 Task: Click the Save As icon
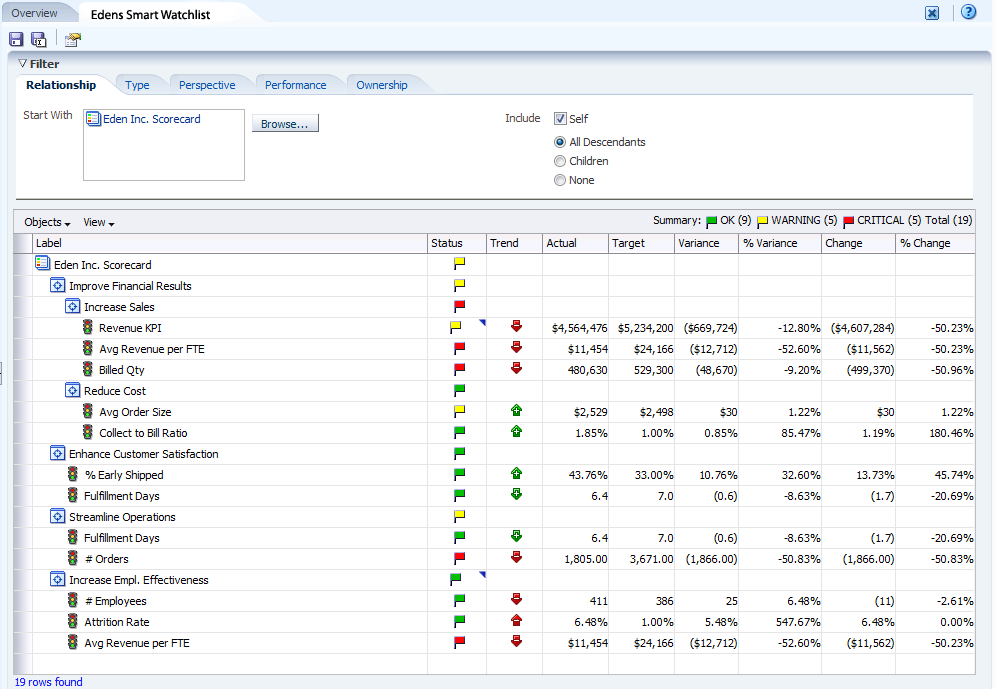point(39,39)
